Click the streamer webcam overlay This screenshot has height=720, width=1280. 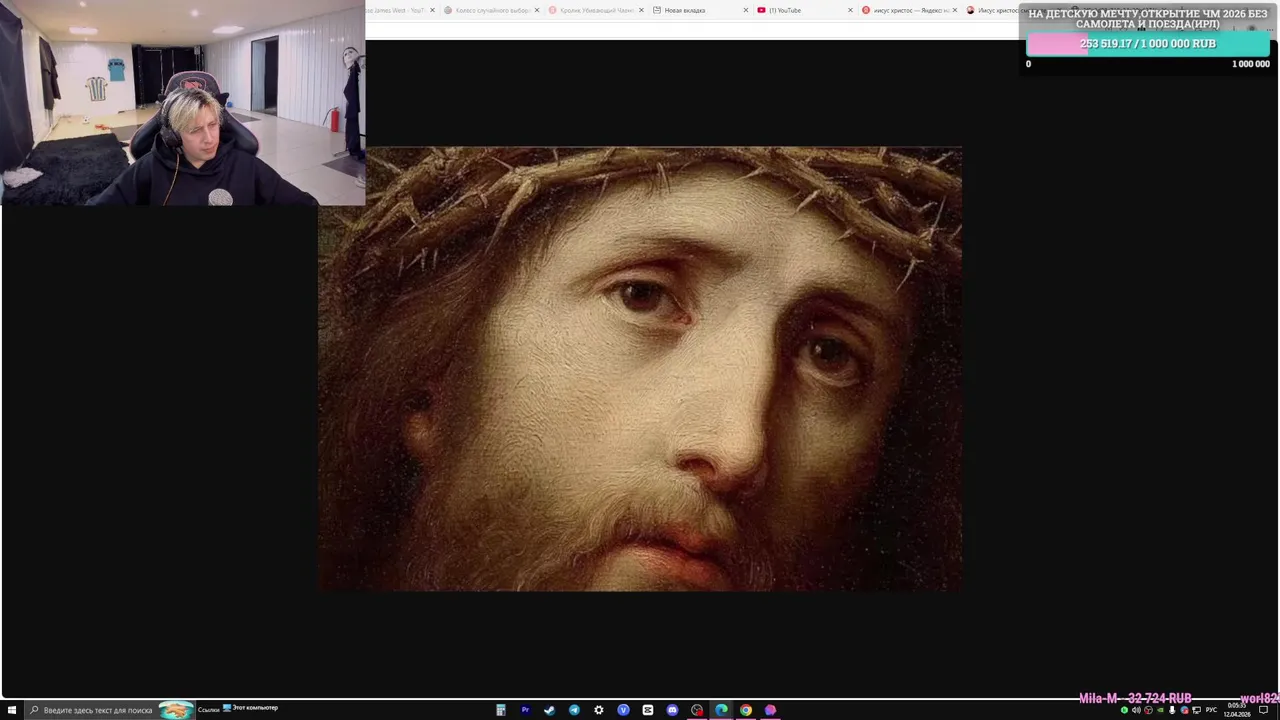click(182, 103)
